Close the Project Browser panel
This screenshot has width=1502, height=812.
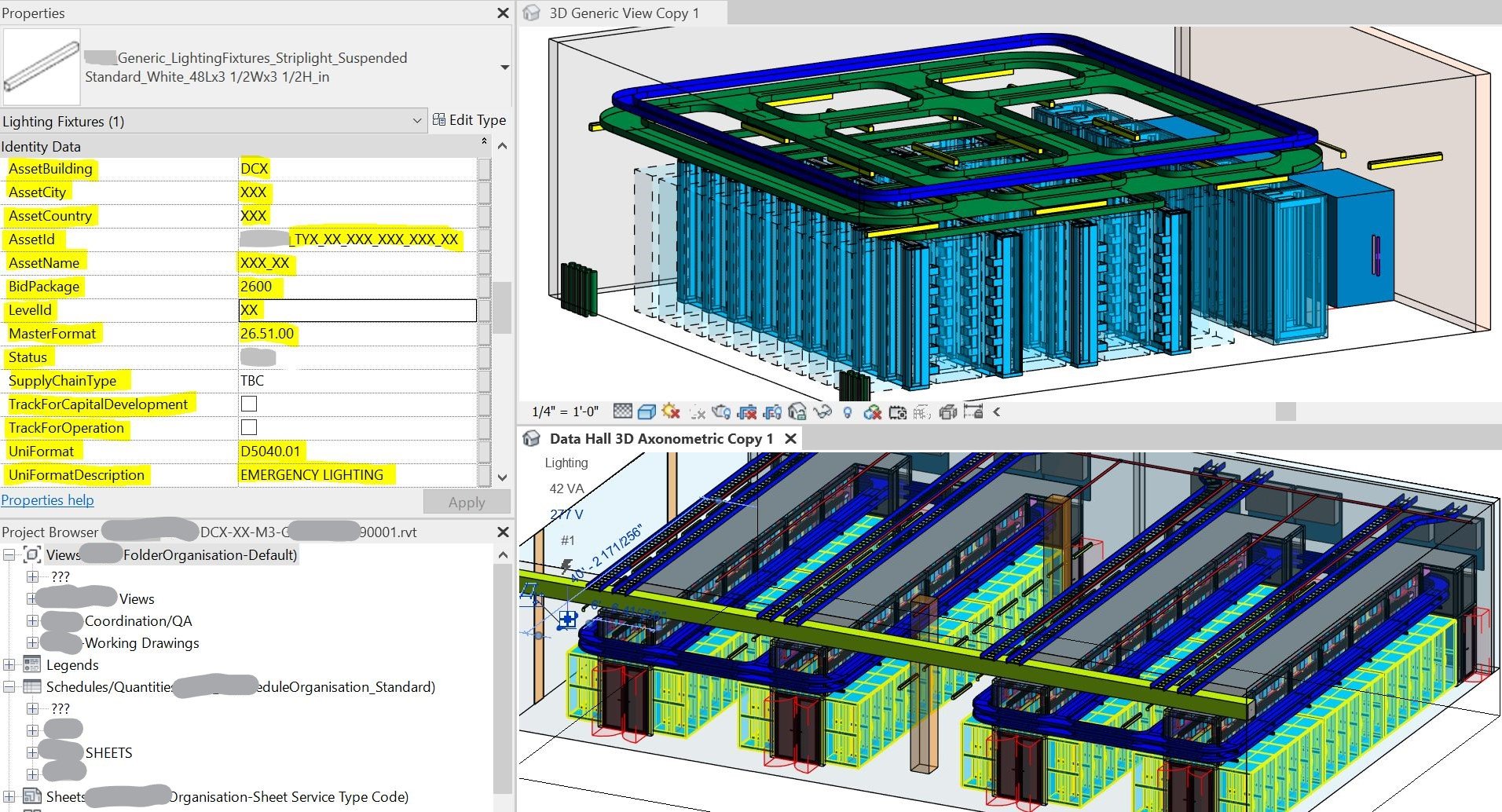coord(503,532)
